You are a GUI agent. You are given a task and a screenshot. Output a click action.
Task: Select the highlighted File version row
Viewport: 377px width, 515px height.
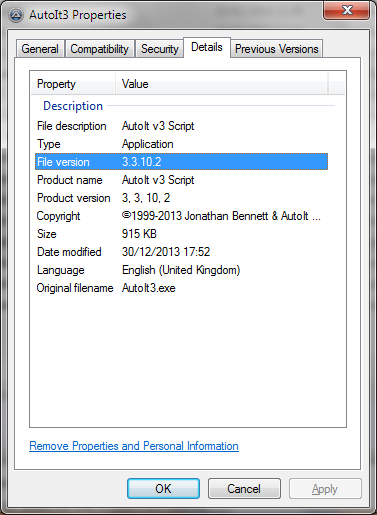(x=181, y=162)
